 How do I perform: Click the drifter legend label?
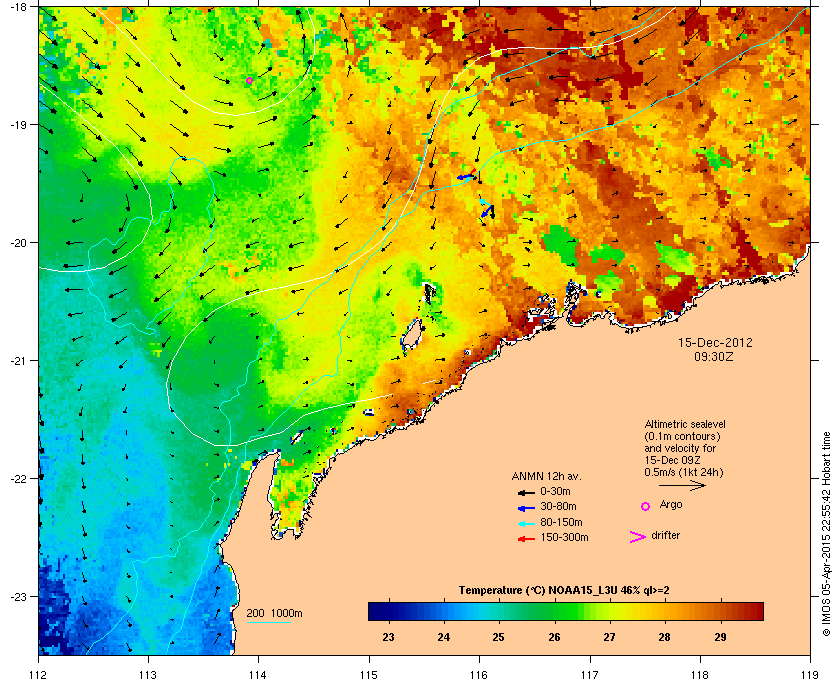tap(665, 535)
